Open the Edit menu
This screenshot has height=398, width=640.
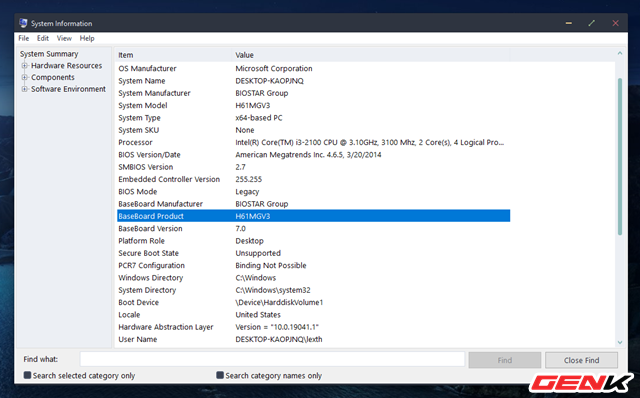pos(43,38)
